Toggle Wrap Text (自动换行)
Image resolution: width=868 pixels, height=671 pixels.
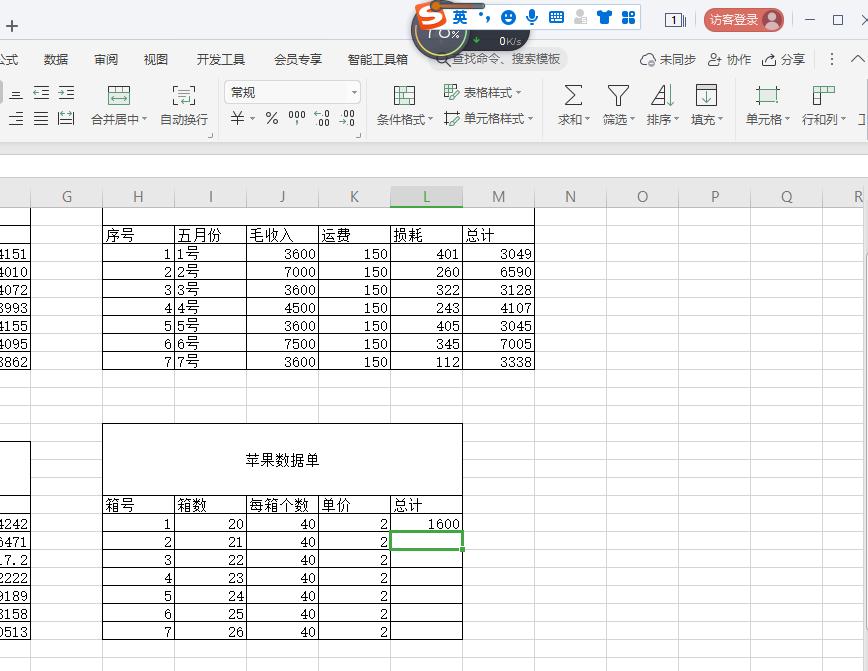(x=184, y=105)
